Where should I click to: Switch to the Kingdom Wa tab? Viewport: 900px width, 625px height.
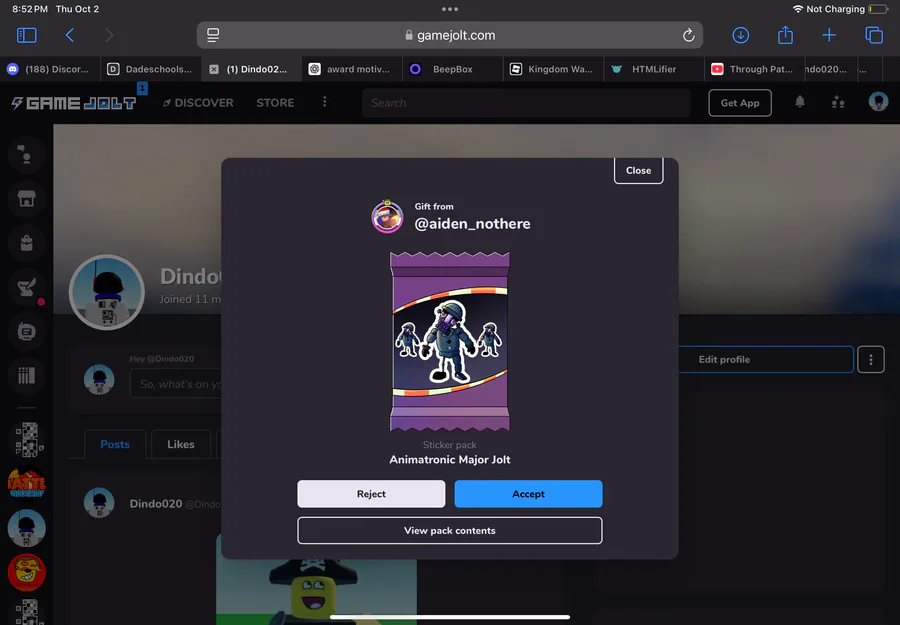tap(553, 69)
